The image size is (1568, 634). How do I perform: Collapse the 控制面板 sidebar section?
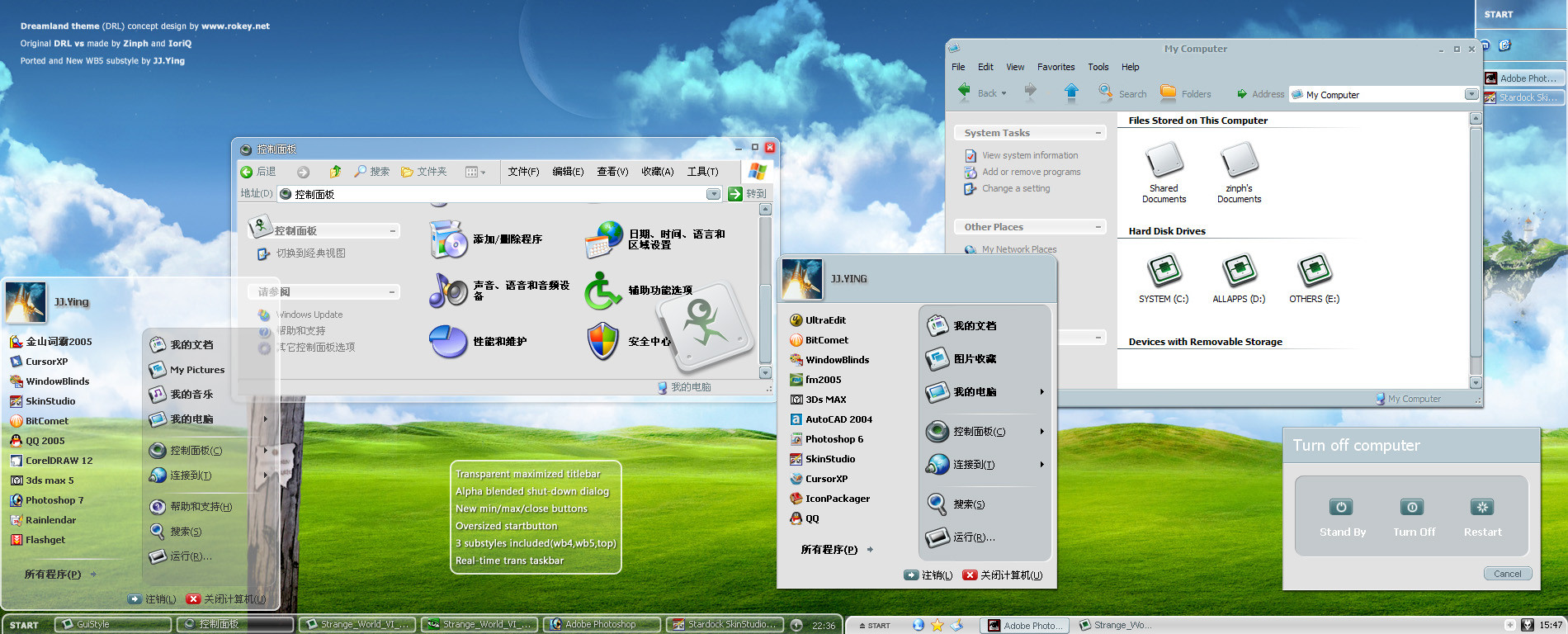392,231
